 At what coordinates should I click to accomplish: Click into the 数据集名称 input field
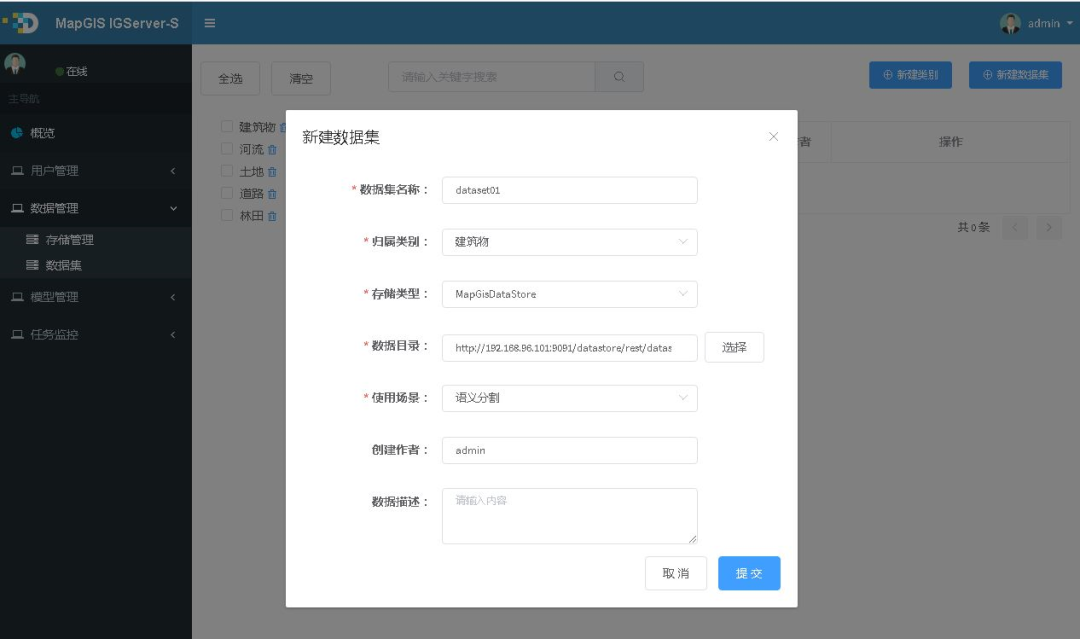tap(569, 190)
